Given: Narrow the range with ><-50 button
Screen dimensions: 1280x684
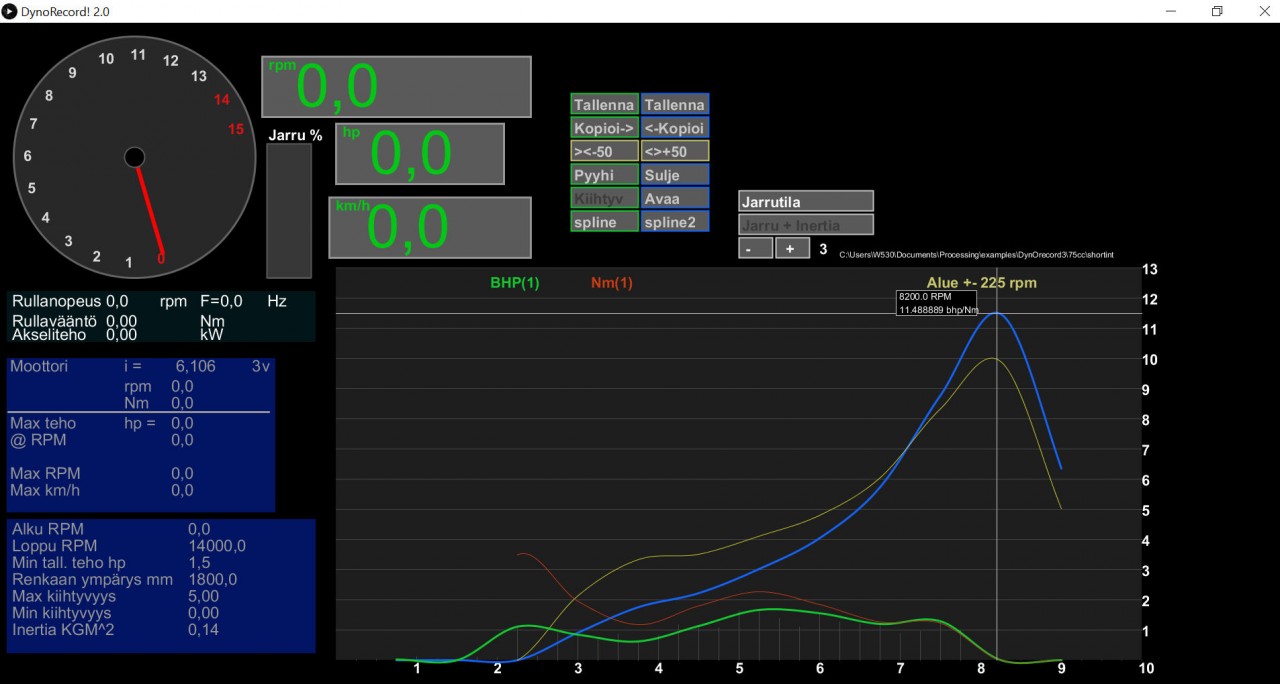Looking at the screenshot, I should pos(604,152).
